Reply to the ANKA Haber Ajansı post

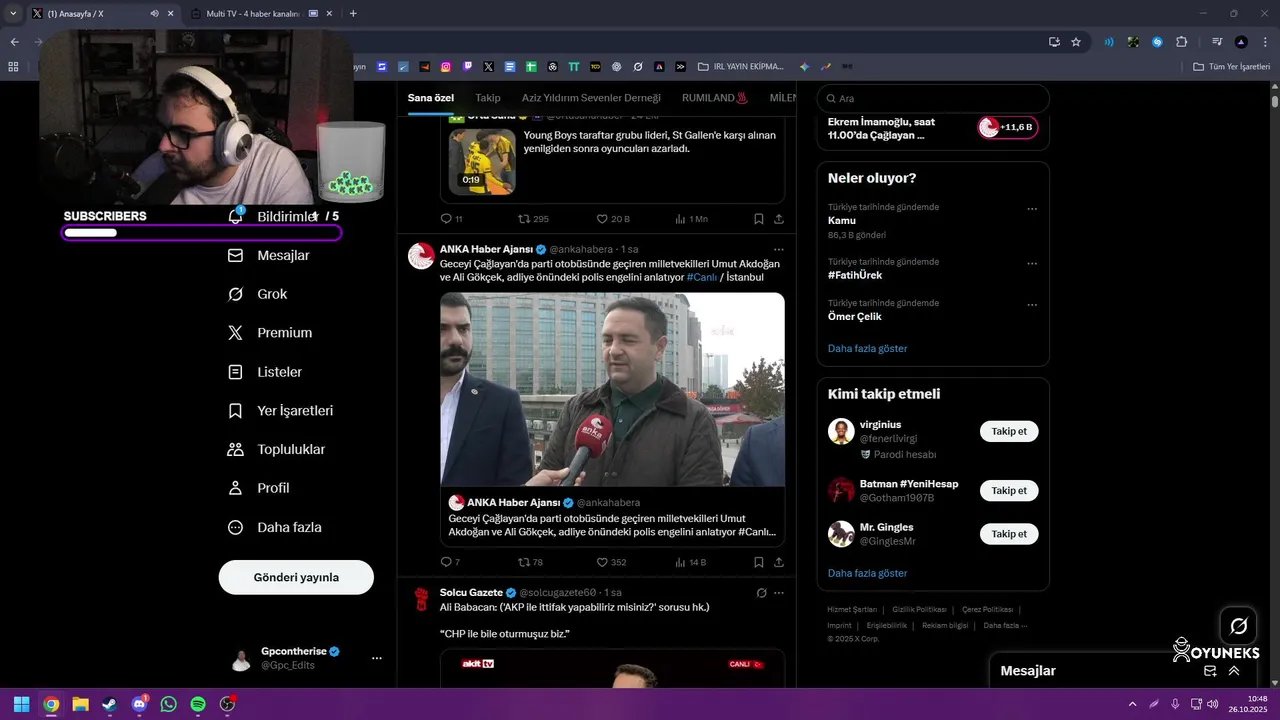point(446,562)
